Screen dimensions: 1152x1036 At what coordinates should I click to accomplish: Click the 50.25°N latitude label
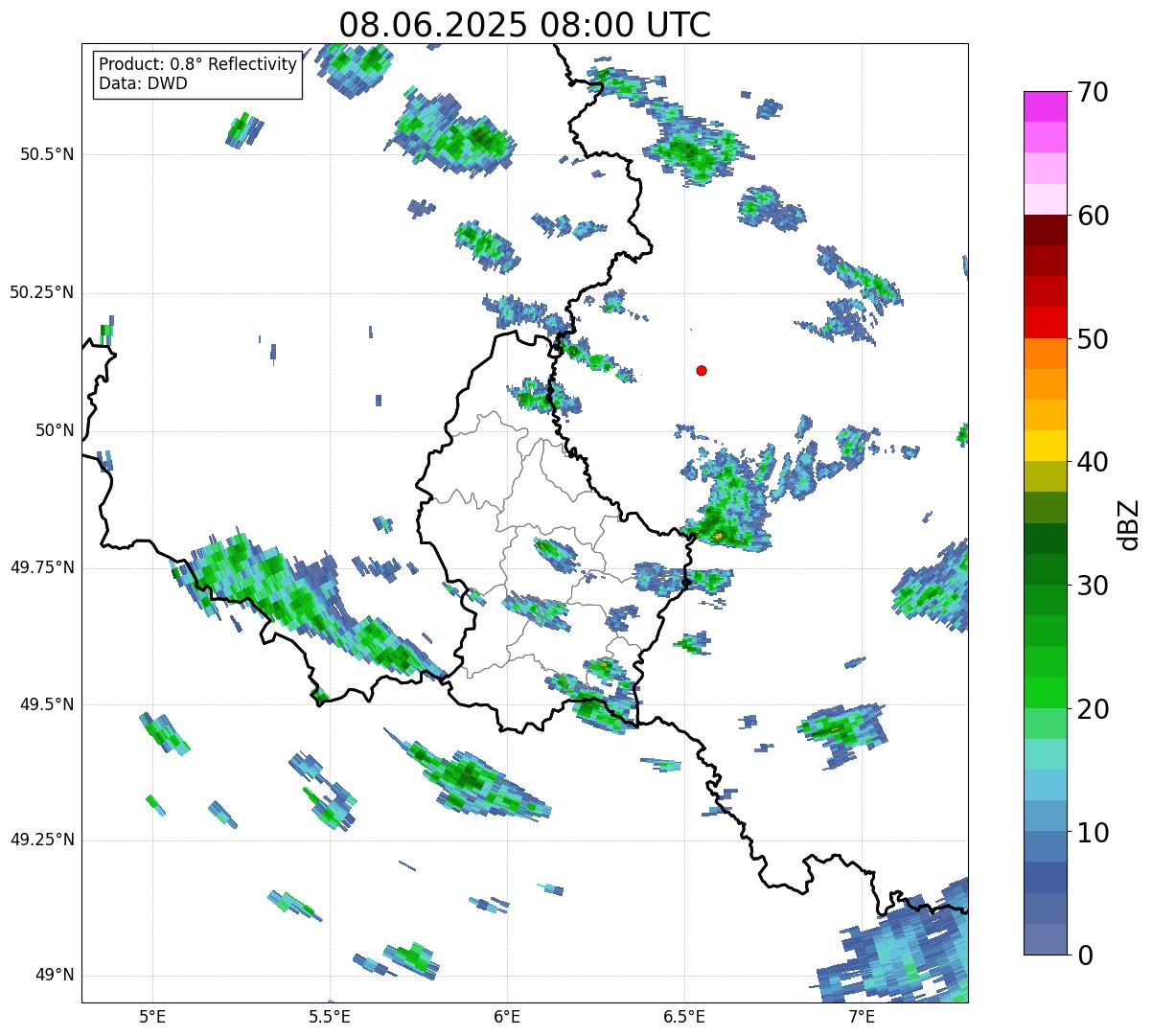click(x=41, y=292)
